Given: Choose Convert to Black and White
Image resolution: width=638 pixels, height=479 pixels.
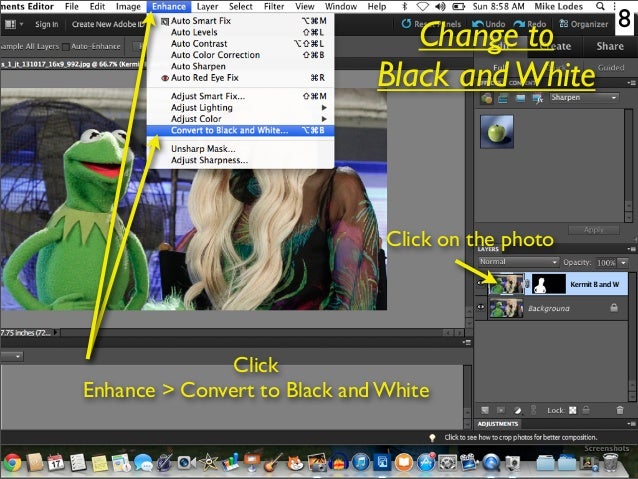Looking at the screenshot, I should coord(240,130).
